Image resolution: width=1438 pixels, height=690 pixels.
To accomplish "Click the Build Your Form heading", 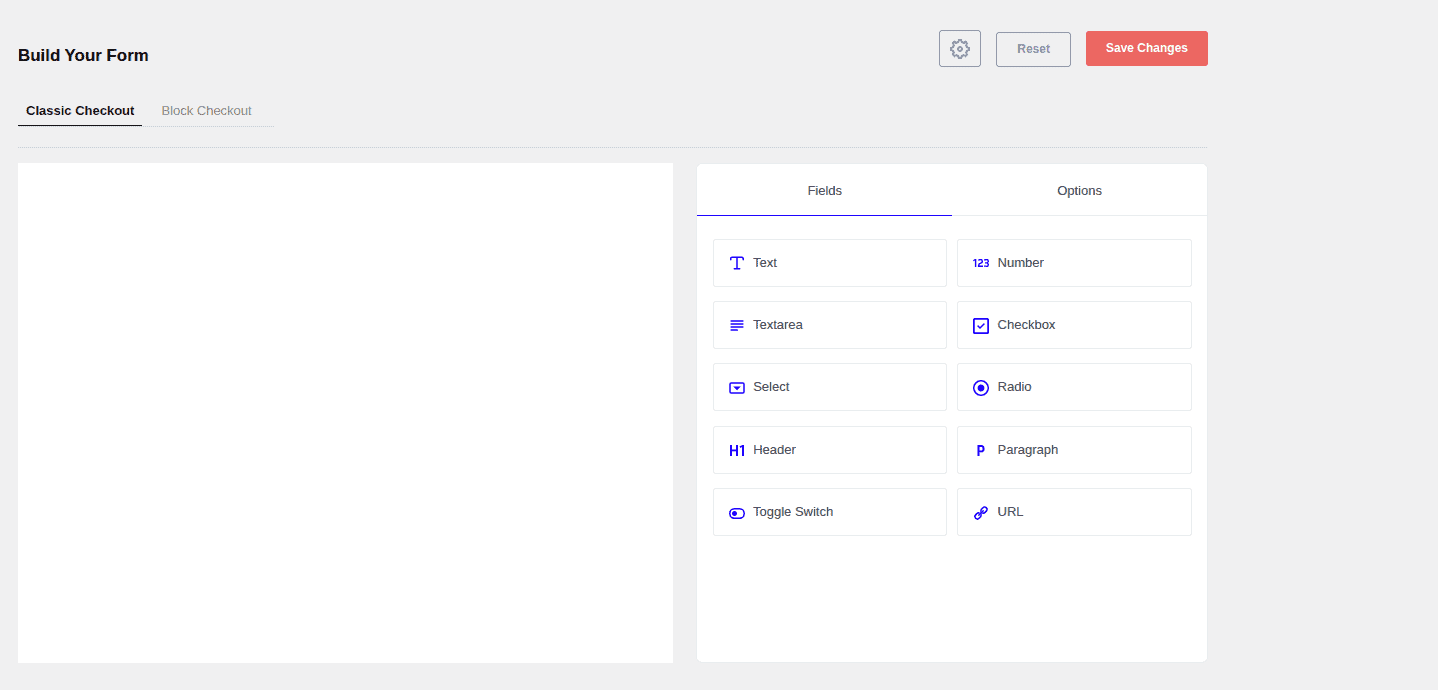I will coord(83,55).
